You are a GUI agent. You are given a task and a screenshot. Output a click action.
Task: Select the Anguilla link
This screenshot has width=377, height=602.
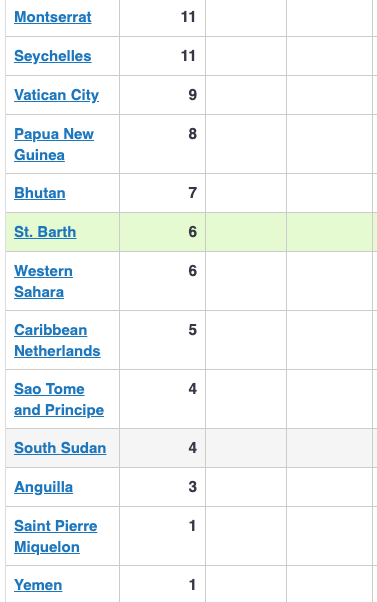[43, 487]
